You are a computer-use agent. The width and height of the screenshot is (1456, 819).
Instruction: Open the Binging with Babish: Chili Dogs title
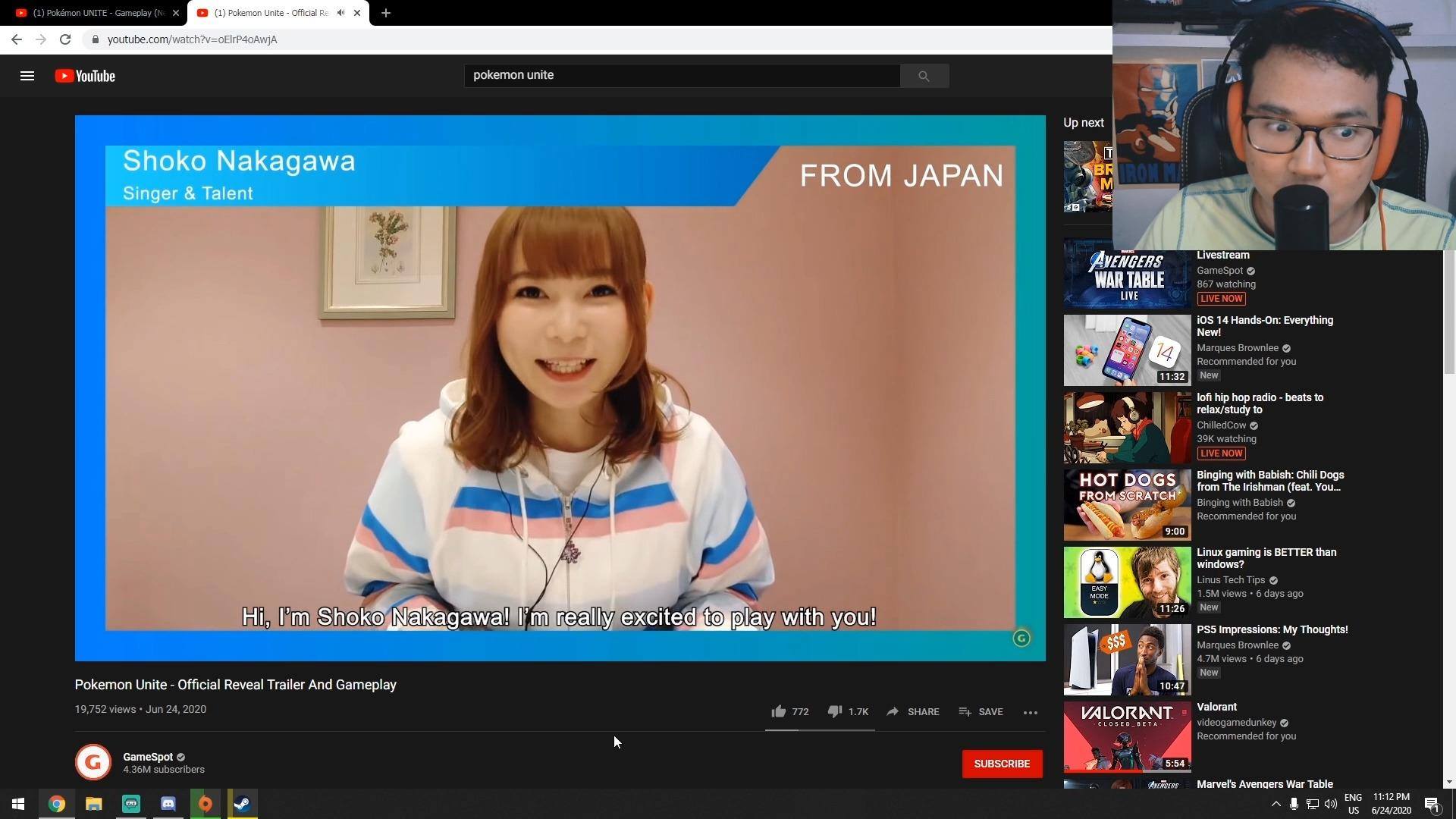(x=1270, y=481)
